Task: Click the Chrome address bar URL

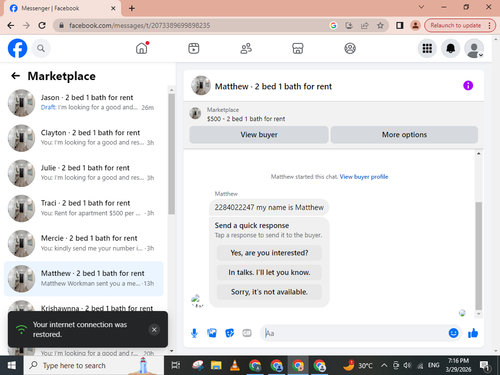Action: (x=139, y=25)
